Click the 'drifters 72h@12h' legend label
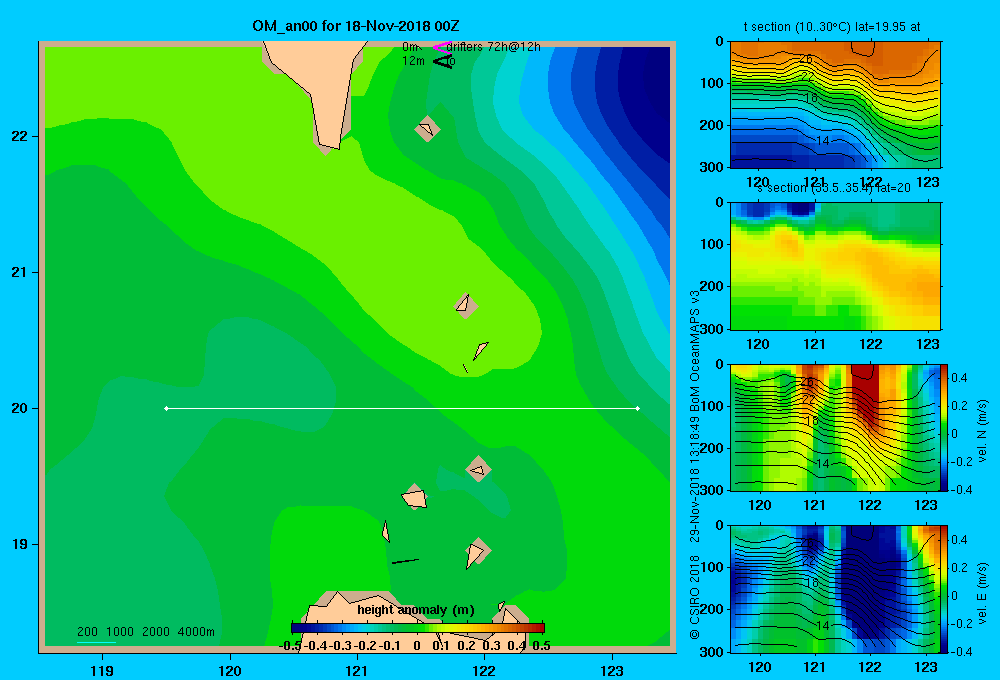The width and height of the screenshot is (1000, 680). (493, 47)
